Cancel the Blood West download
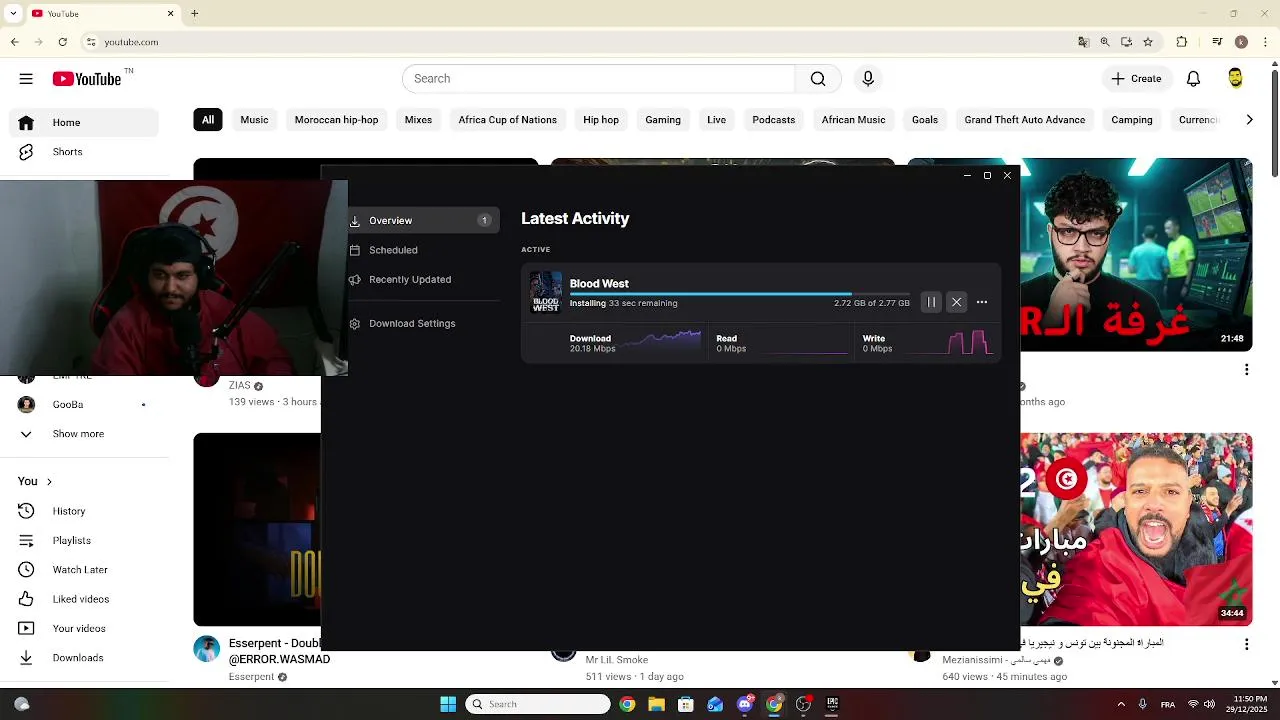This screenshot has height=720, width=1280. point(957,302)
